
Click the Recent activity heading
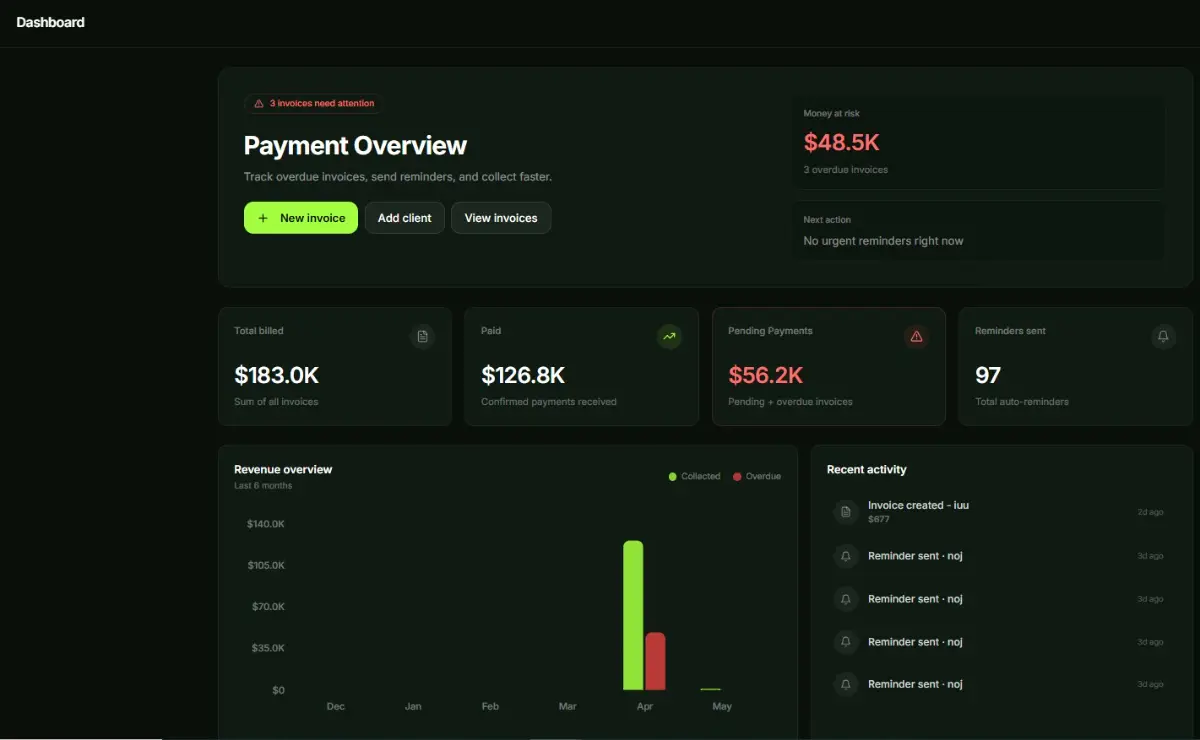[x=867, y=469]
